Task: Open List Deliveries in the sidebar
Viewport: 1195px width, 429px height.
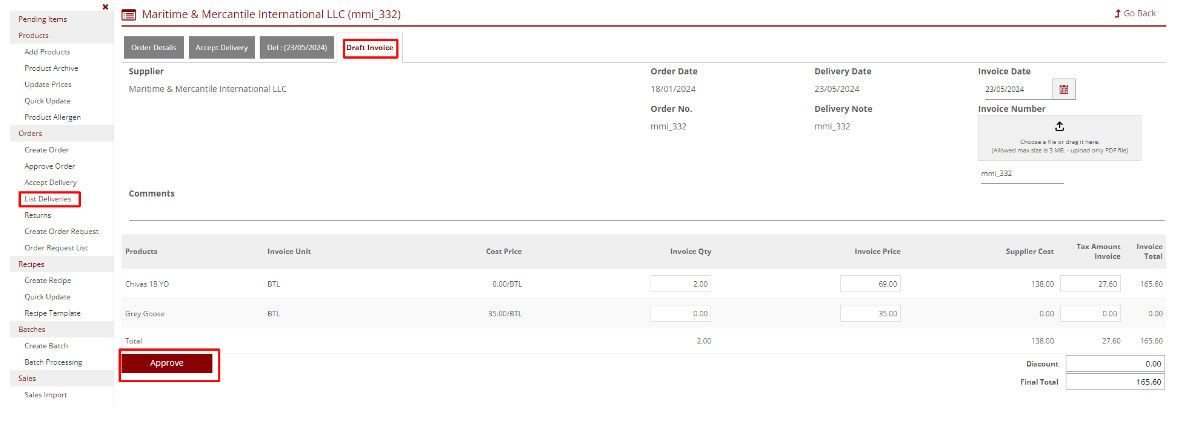Action: [x=48, y=199]
